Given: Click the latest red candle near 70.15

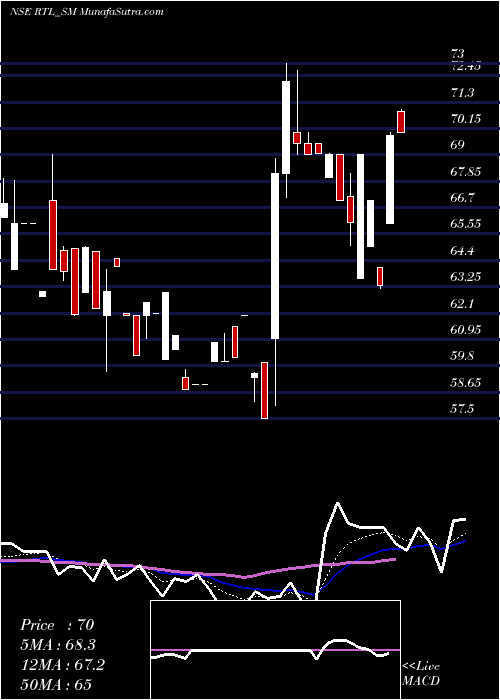Looking at the screenshot, I should [x=401, y=121].
